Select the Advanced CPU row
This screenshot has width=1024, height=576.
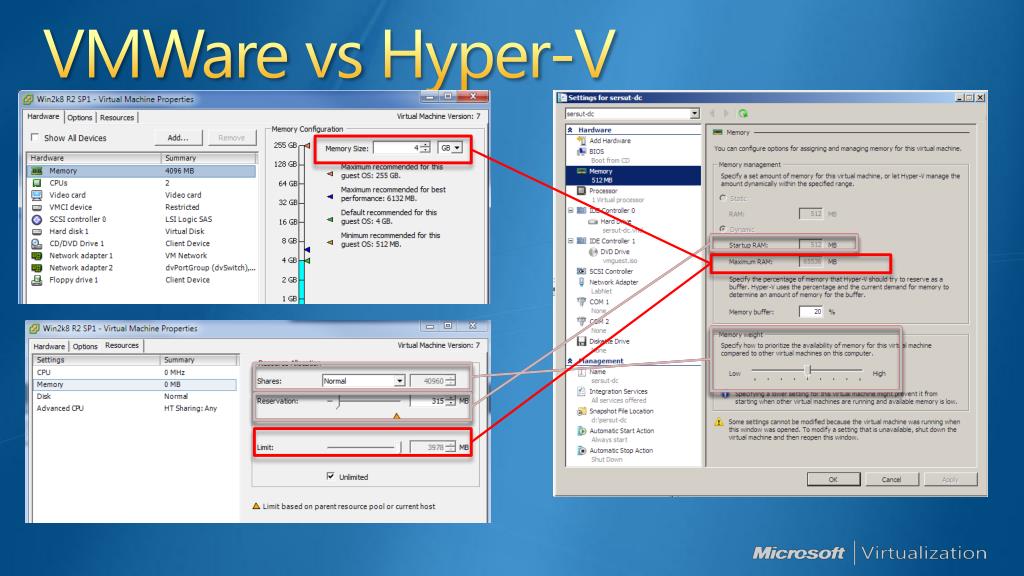[x=135, y=408]
